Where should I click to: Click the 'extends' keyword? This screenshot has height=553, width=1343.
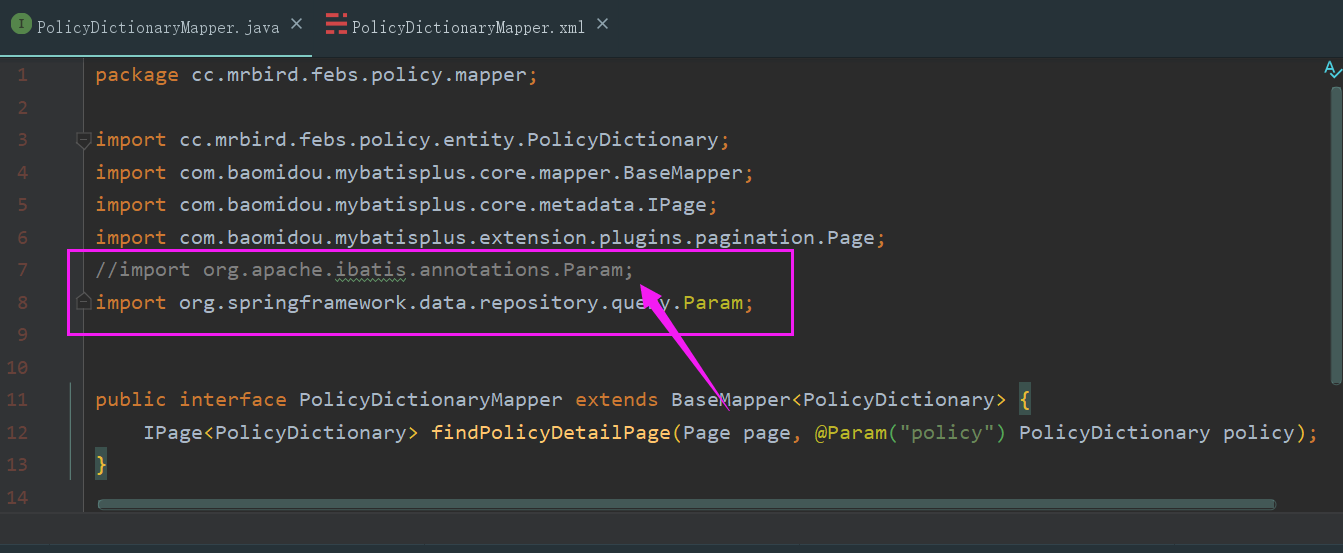pyautogui.click(x=617, y=400)
